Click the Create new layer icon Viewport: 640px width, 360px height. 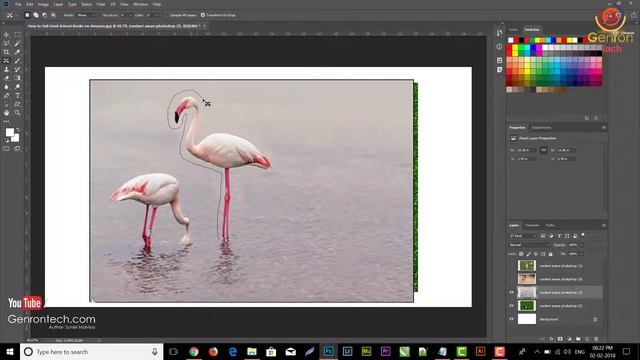587,339
